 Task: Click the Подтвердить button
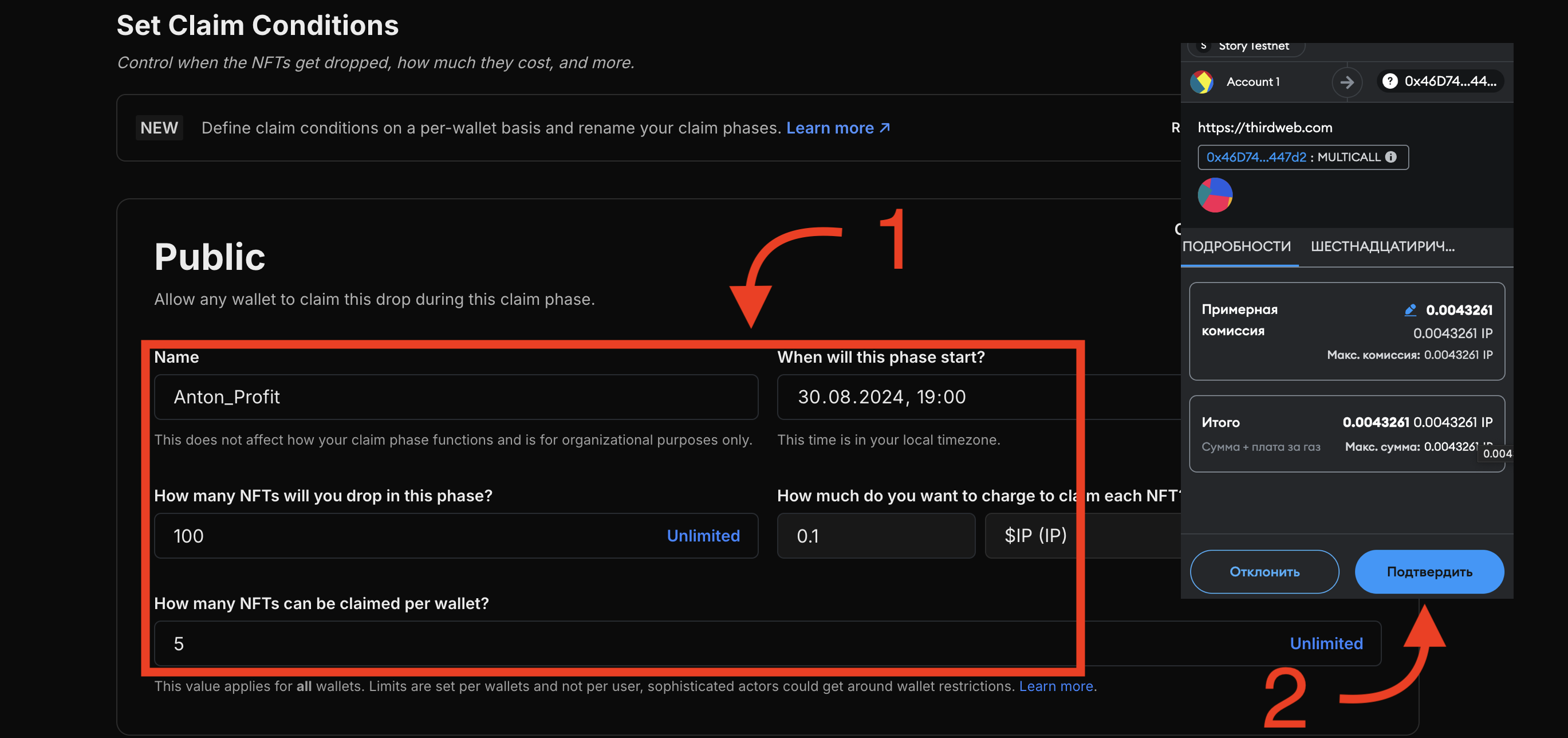click(x=1429, y=571)
